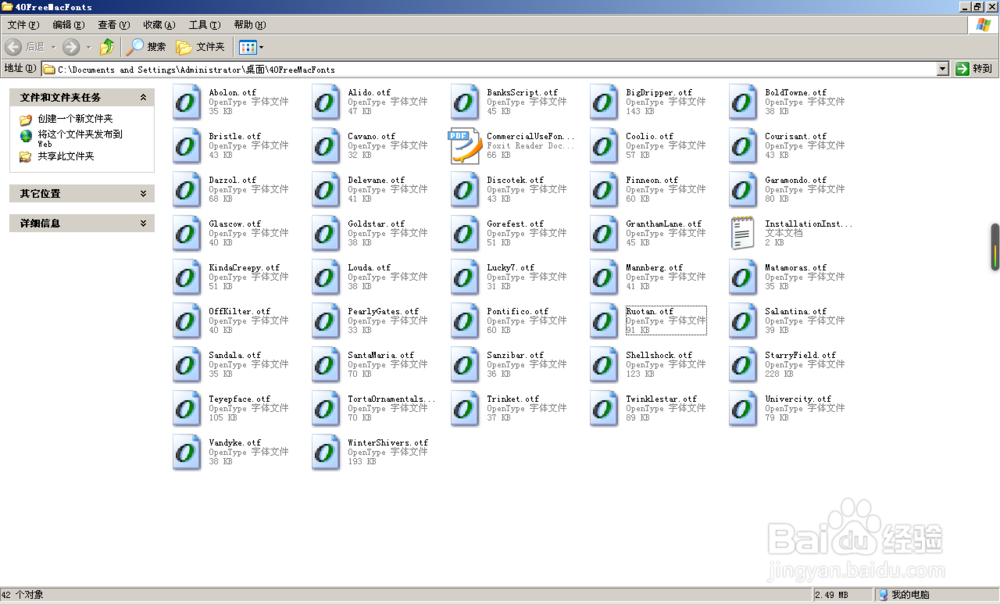Click the SantaMaria.otf file name
Image resolution: width=1000 pixels, height=605 pixels.
381,355
